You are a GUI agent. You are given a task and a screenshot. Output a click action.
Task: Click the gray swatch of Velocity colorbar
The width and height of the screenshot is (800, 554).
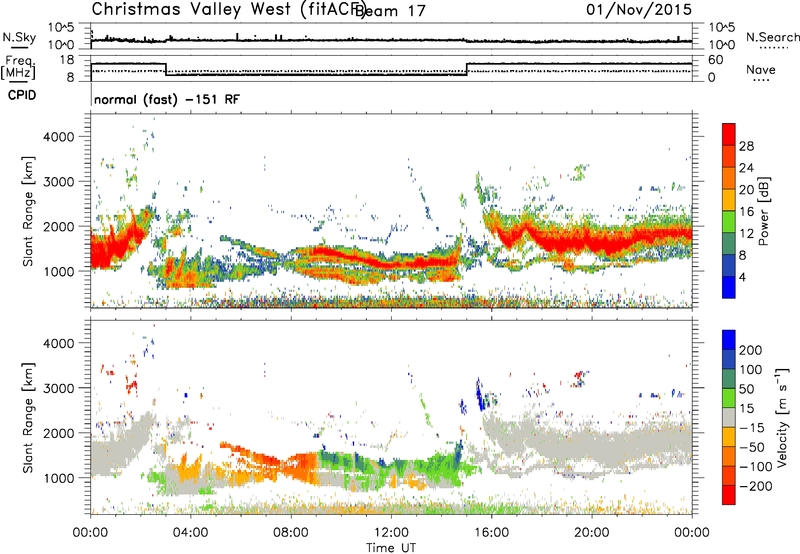(729, 418)
